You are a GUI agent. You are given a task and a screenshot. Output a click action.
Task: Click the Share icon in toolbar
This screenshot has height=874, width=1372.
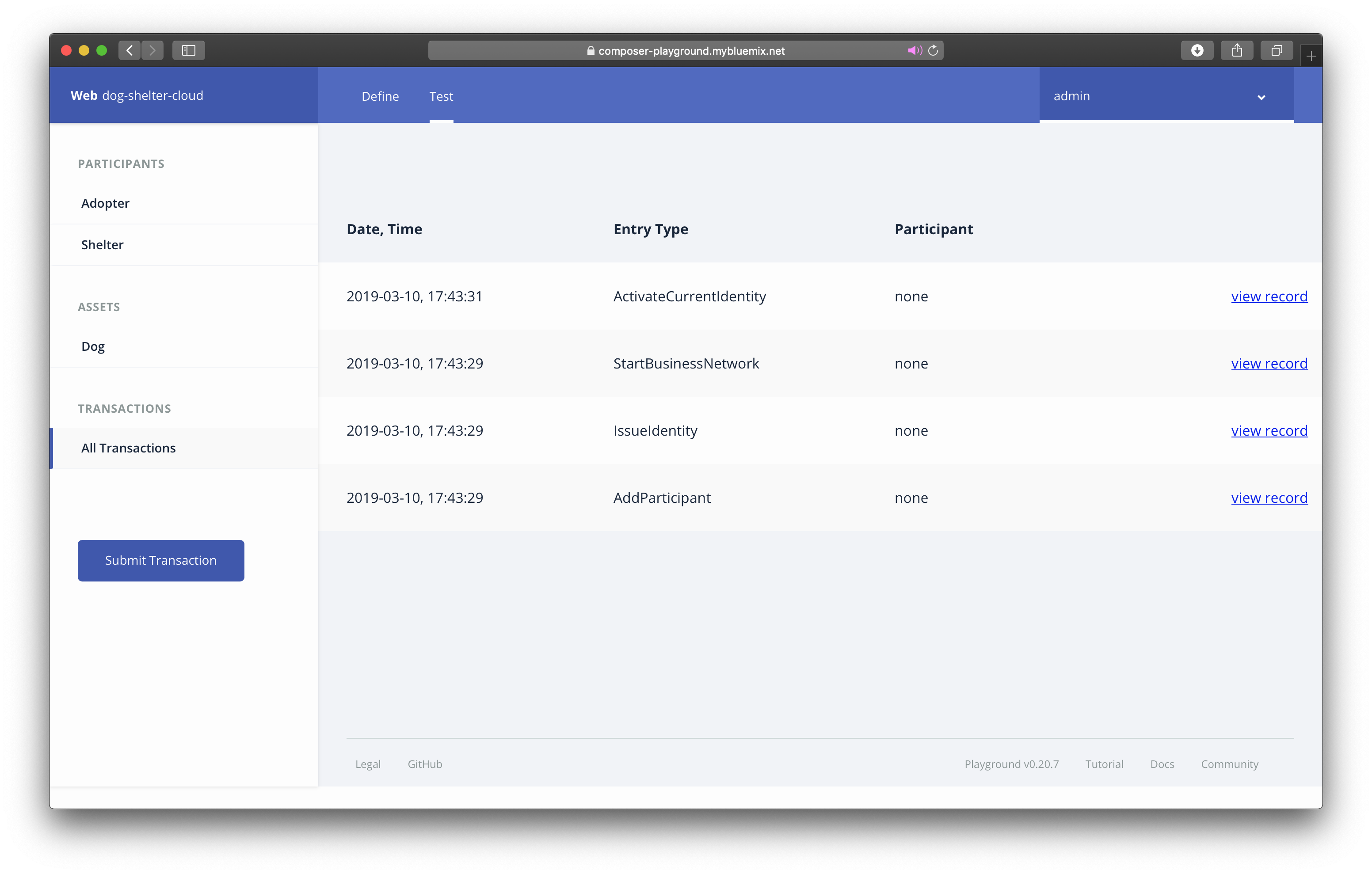[1236, 50]
